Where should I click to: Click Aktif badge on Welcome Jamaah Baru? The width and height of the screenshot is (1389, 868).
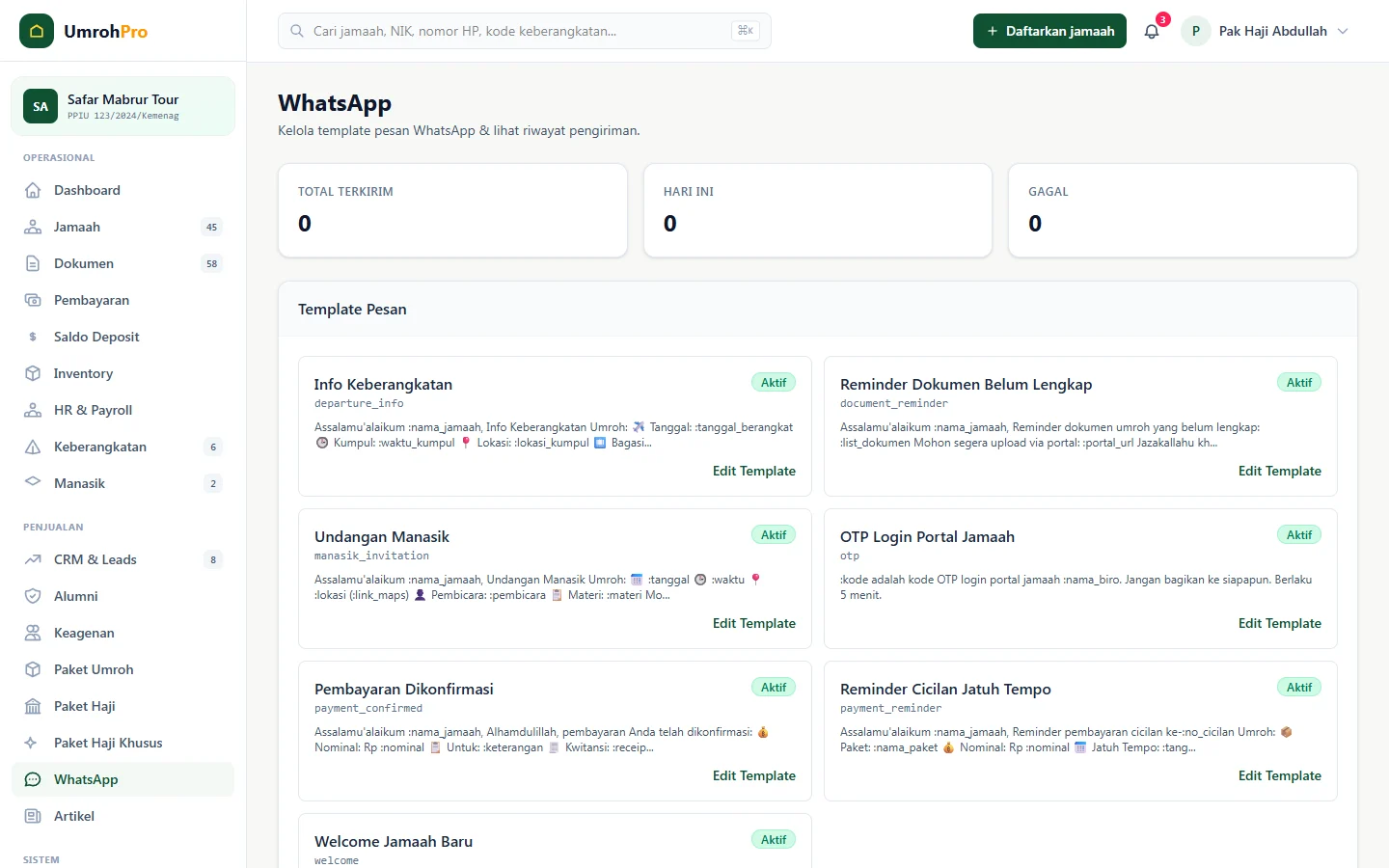click(774, 839)
